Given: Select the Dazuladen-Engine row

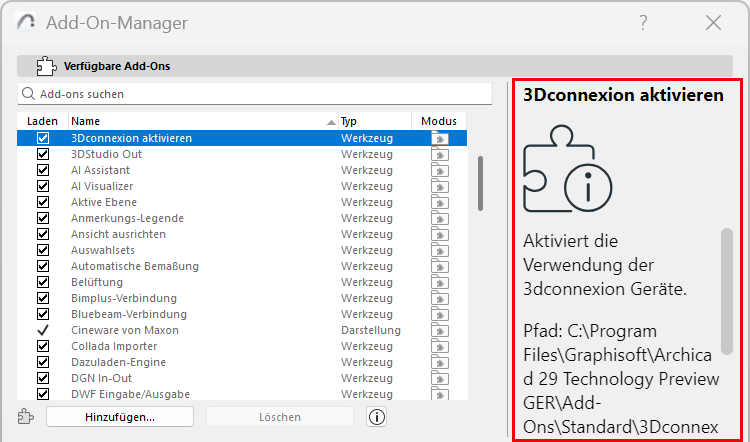Looking at the screenshot, I should 242,363.
